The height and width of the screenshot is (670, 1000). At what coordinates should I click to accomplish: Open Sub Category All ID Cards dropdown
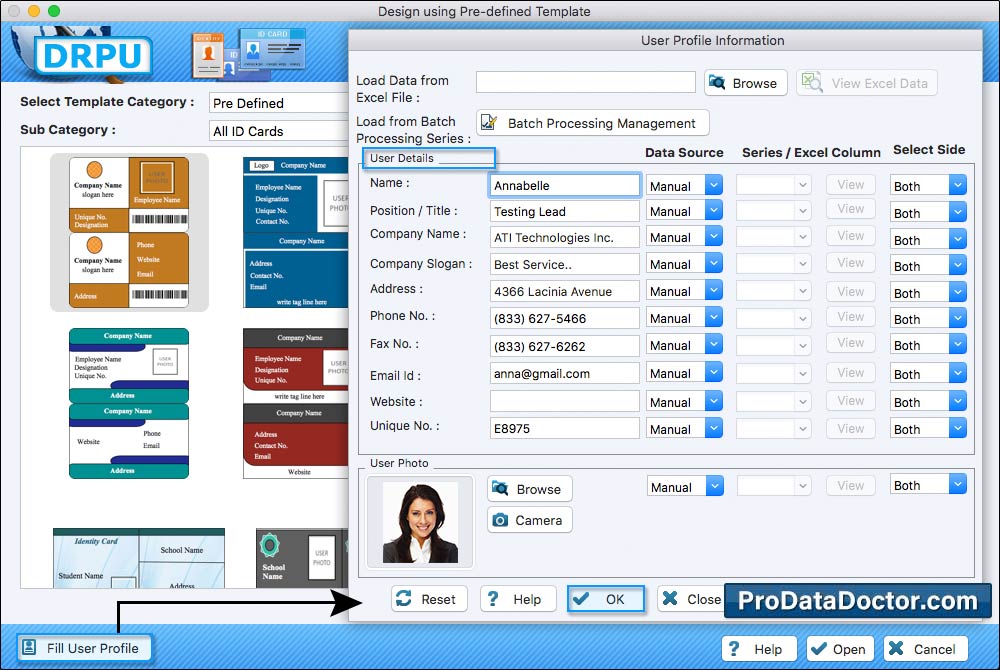[x=278, y=131]
